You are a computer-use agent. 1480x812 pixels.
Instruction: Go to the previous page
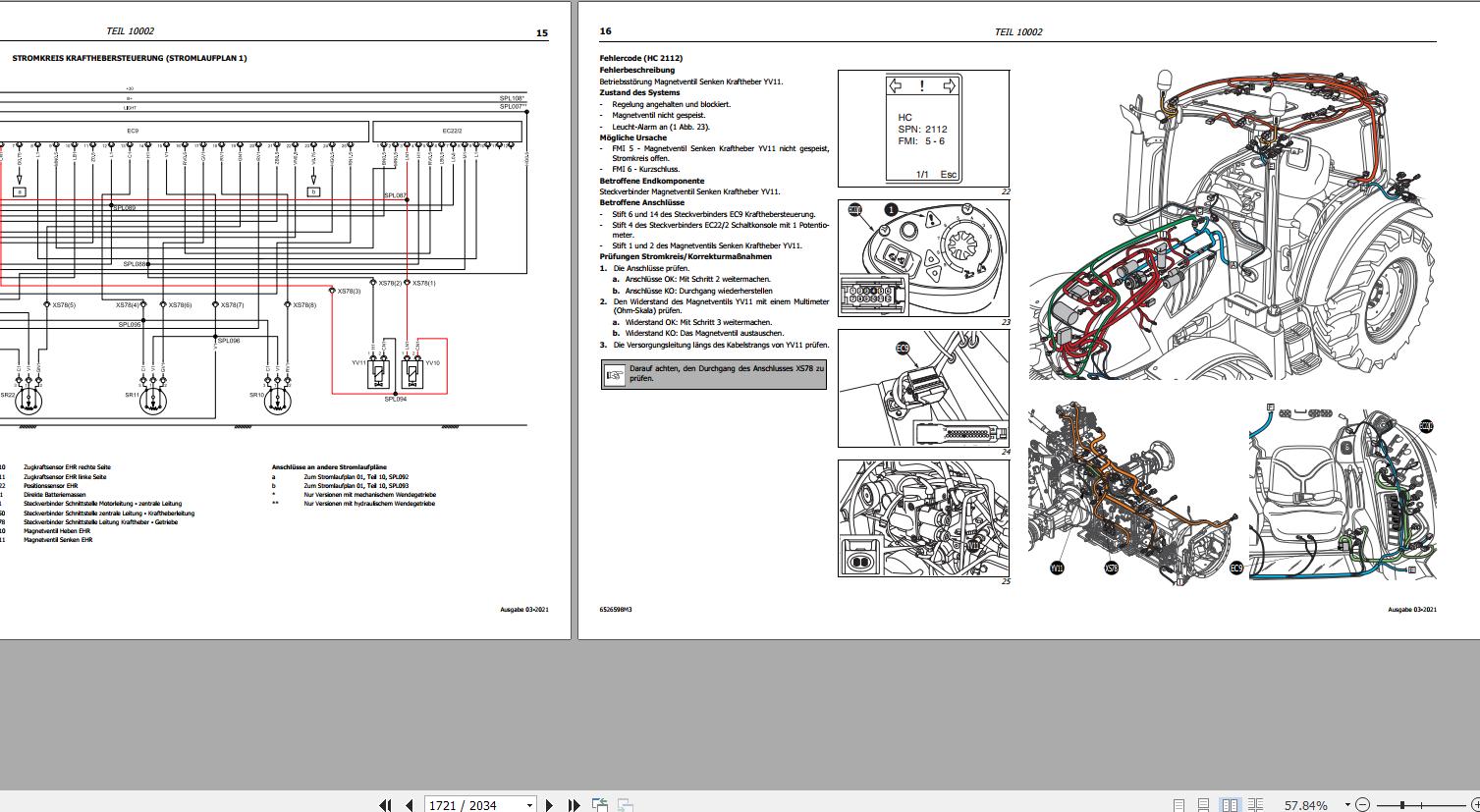pyautogui.click(x=410, y=805)
